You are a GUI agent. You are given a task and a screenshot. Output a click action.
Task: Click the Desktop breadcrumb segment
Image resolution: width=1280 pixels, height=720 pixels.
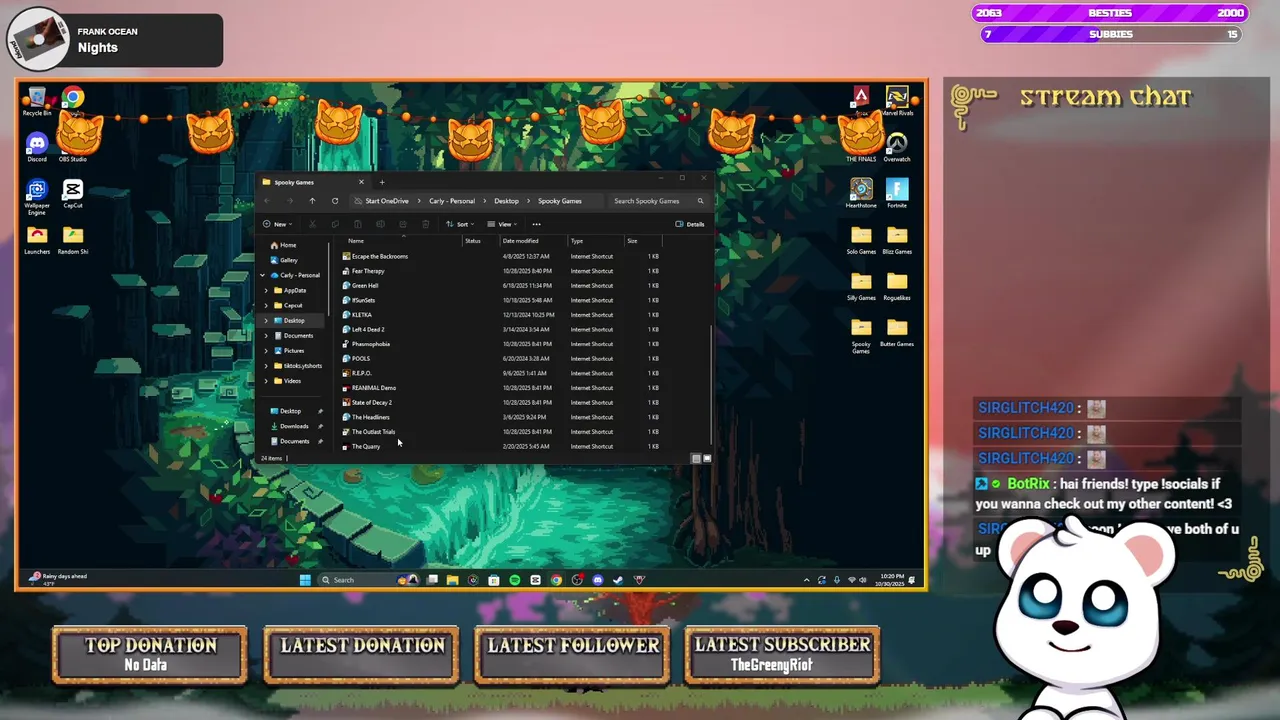pos(506,201)
